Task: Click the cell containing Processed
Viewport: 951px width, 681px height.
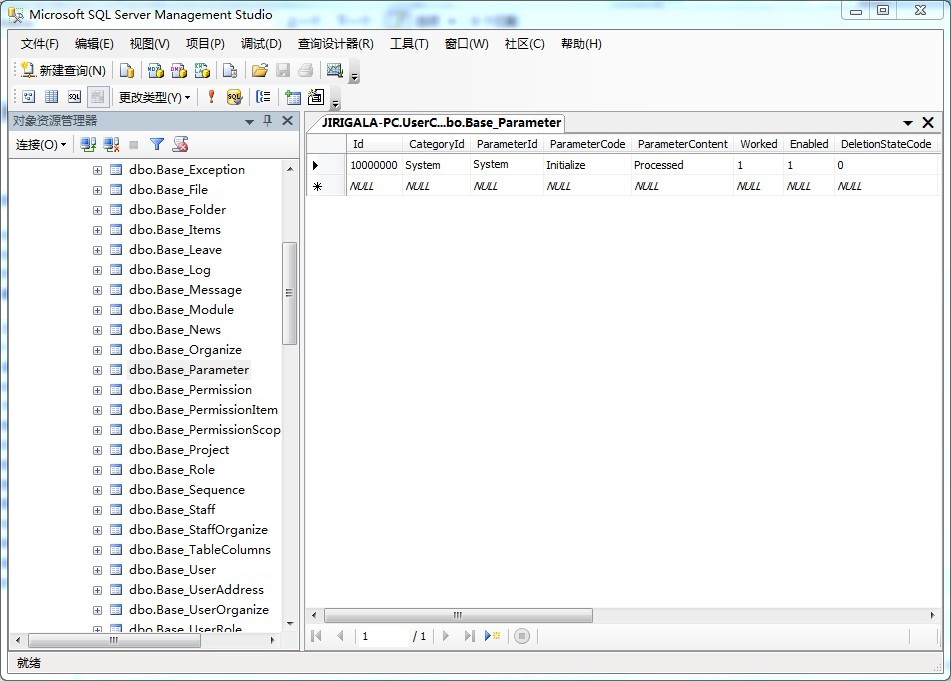Action: (682, 165)
